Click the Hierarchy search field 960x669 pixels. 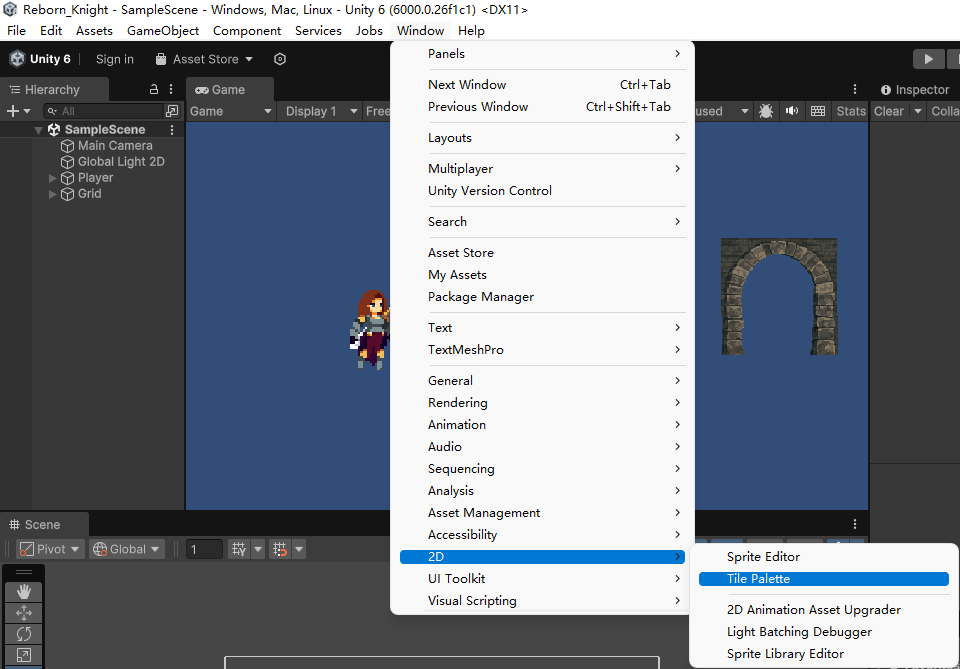pyautogui.click(x=103, y=111)
